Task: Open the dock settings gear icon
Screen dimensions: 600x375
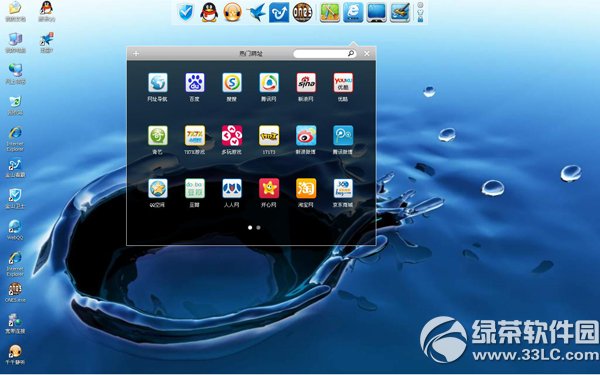Action: click(x=420, y=5)
